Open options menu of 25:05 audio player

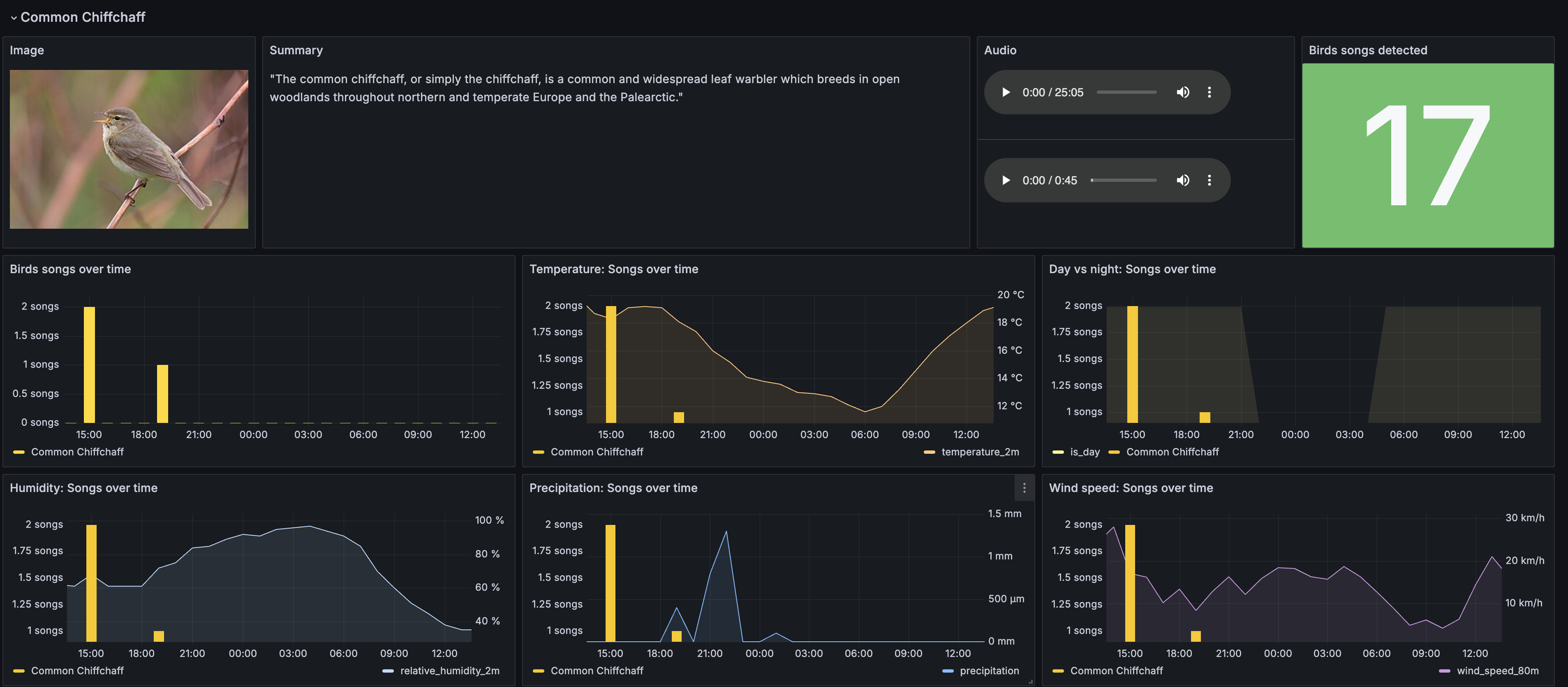pyautogui.click(x=1209, y=92)
